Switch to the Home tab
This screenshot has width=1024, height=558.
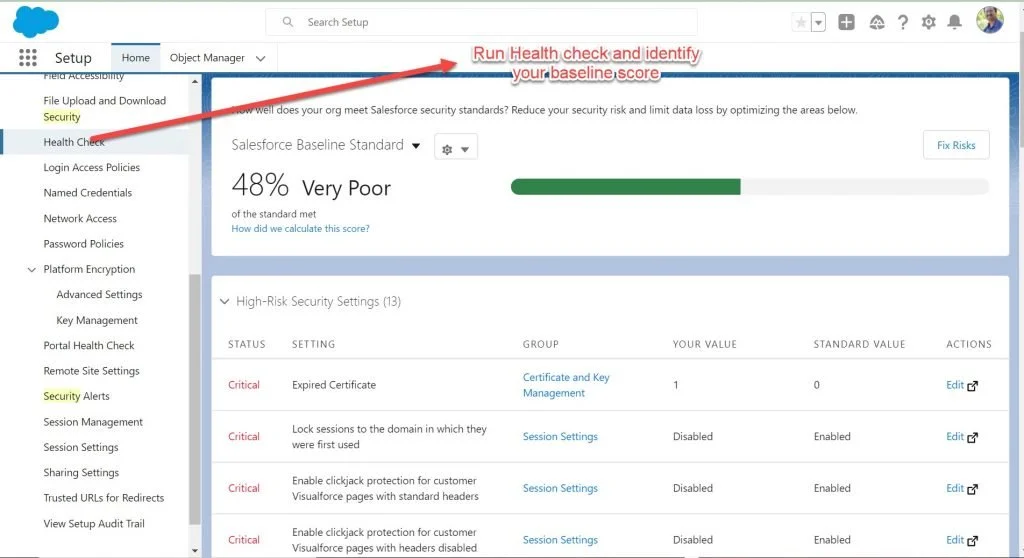[x=135, y=57]
